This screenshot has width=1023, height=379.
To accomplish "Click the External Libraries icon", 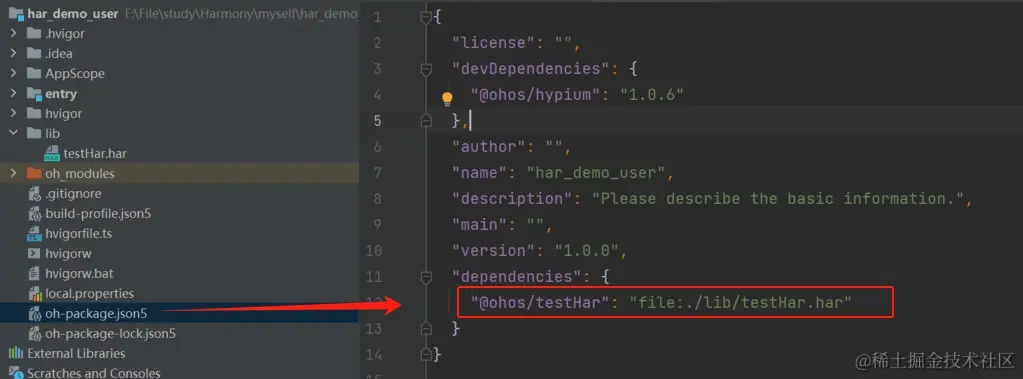I will click(x=16, y=354).
